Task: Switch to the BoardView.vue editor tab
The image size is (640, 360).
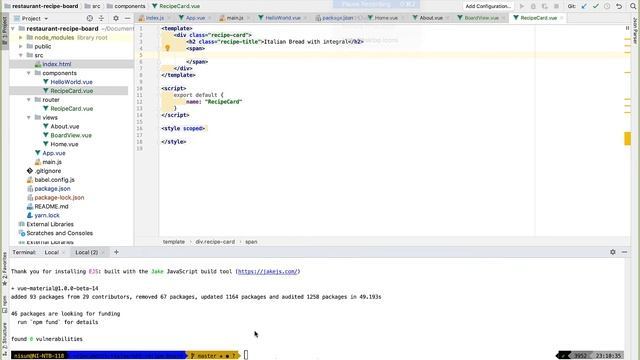Action: (481, 18)
